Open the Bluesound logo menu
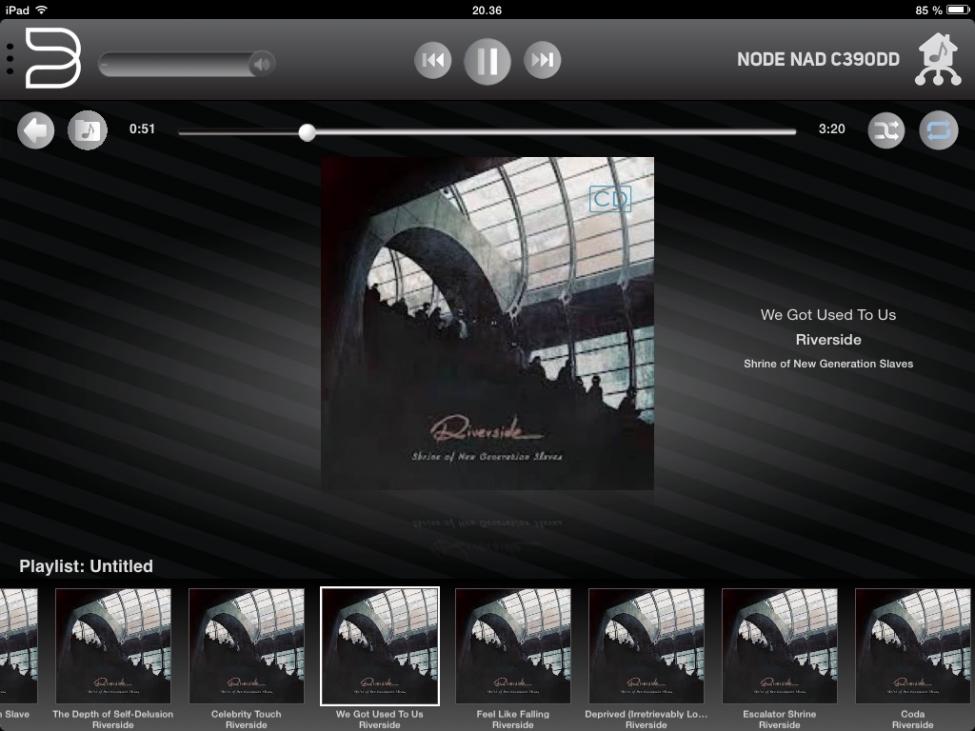 [x=53, y=58]
